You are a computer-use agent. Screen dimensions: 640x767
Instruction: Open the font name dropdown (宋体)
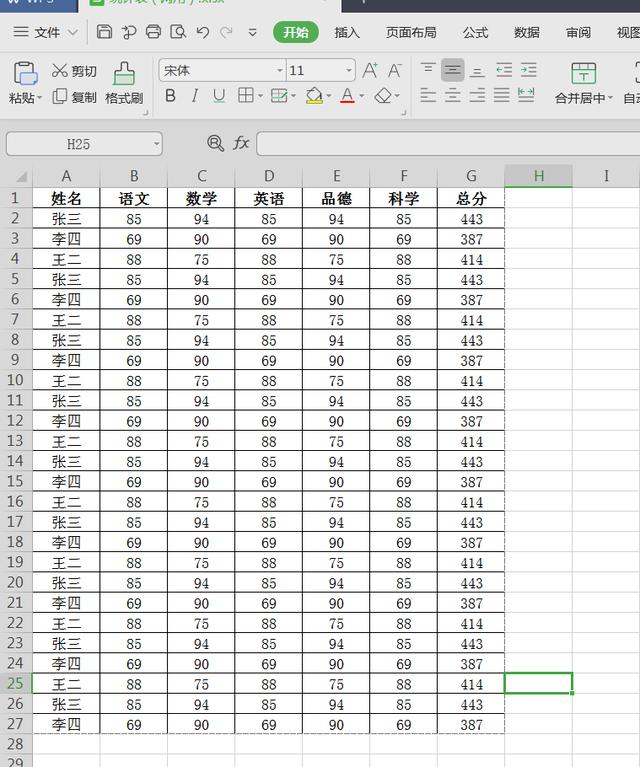[x=280, y=70]
